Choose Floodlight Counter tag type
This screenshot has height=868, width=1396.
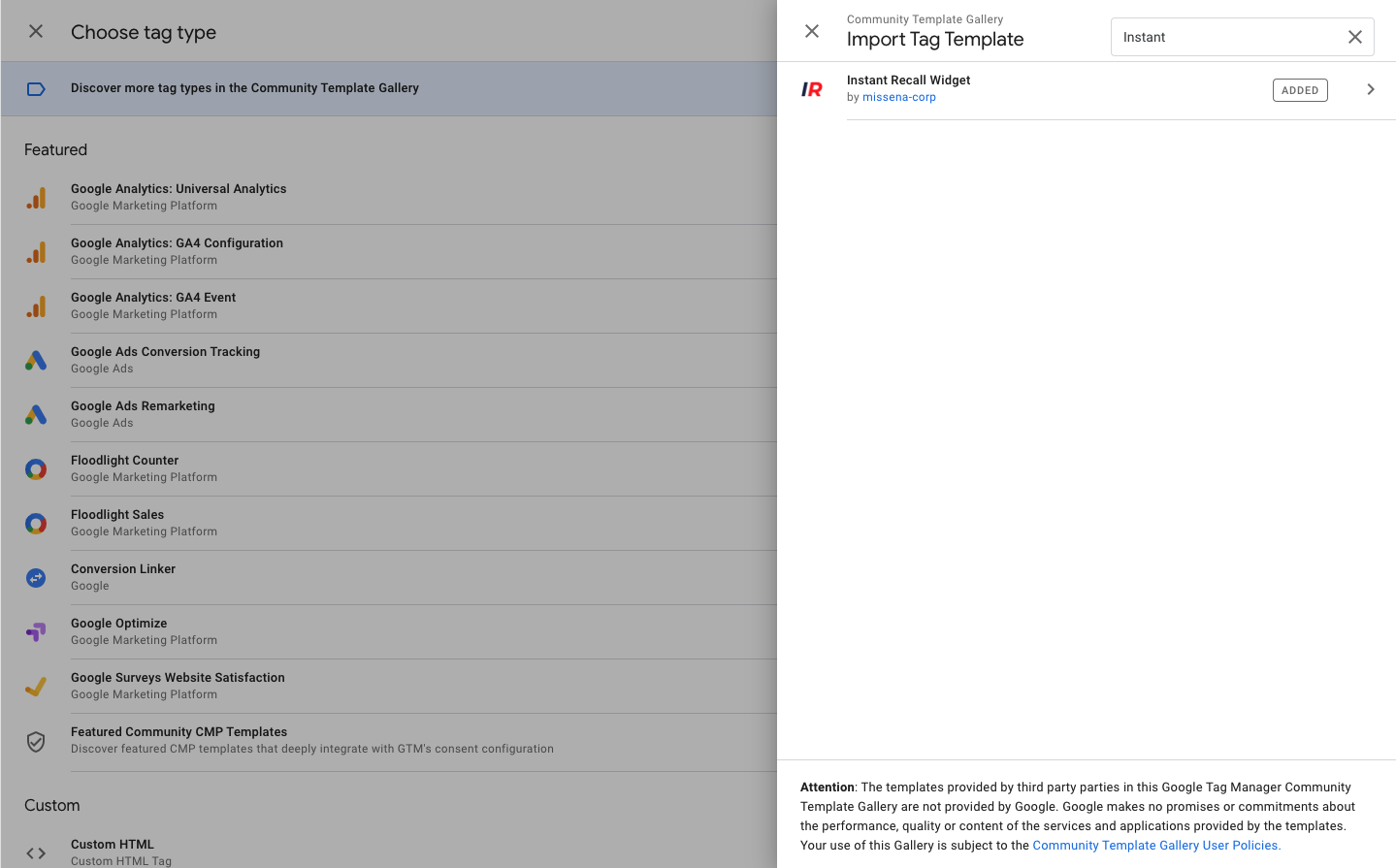point(389,469)
